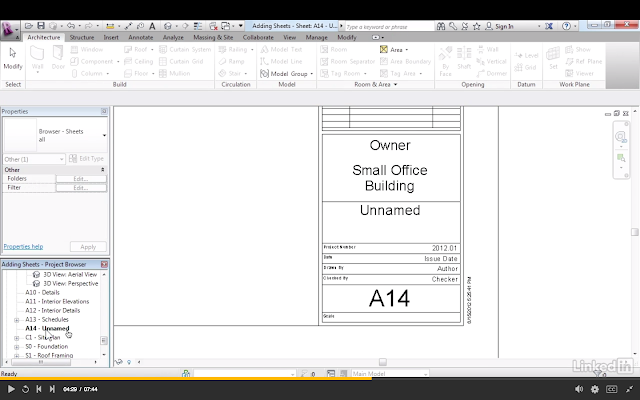Select the Measure tool icon
Viewport: 640px width, 400px height.
[x=110, y=26]
